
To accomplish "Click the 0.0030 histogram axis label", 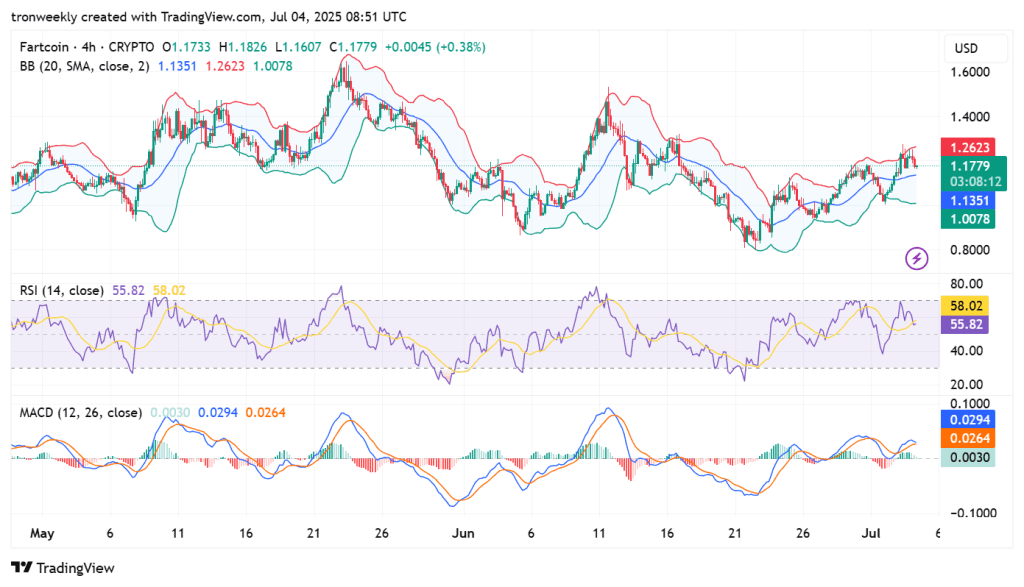I will pos(968,457).
